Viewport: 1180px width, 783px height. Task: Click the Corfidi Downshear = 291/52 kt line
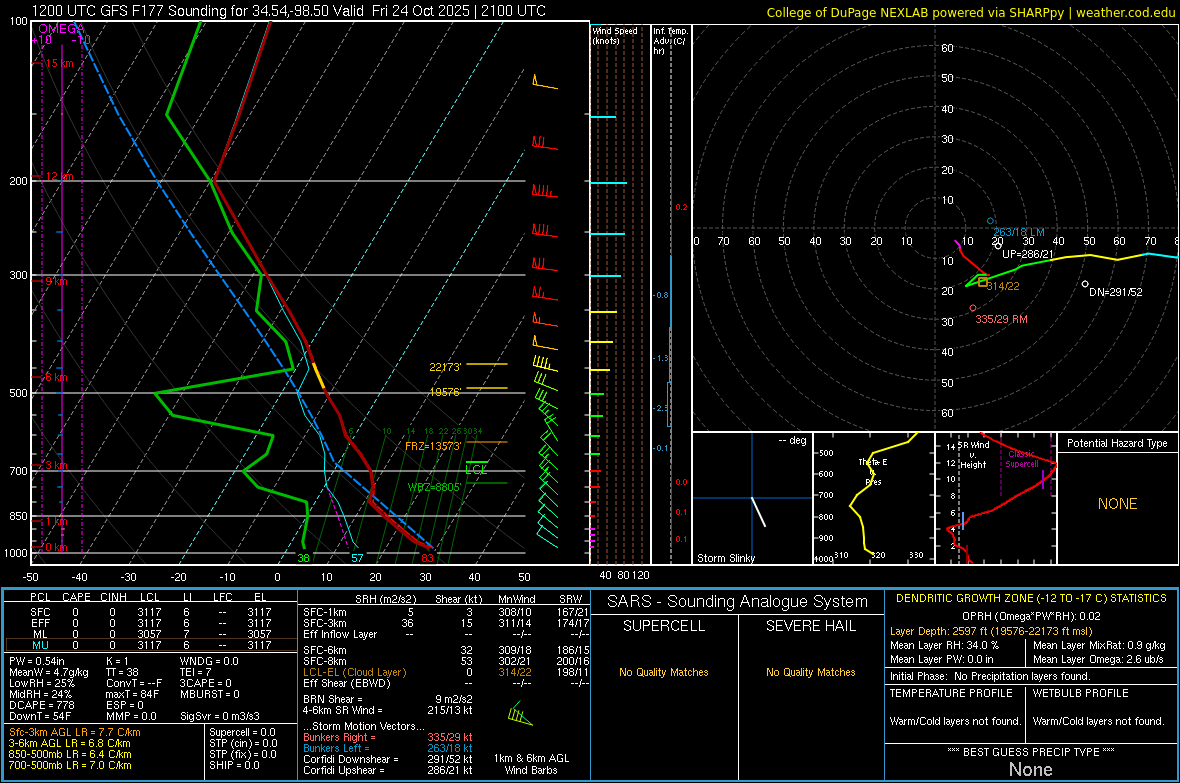[x=388, y=759]
